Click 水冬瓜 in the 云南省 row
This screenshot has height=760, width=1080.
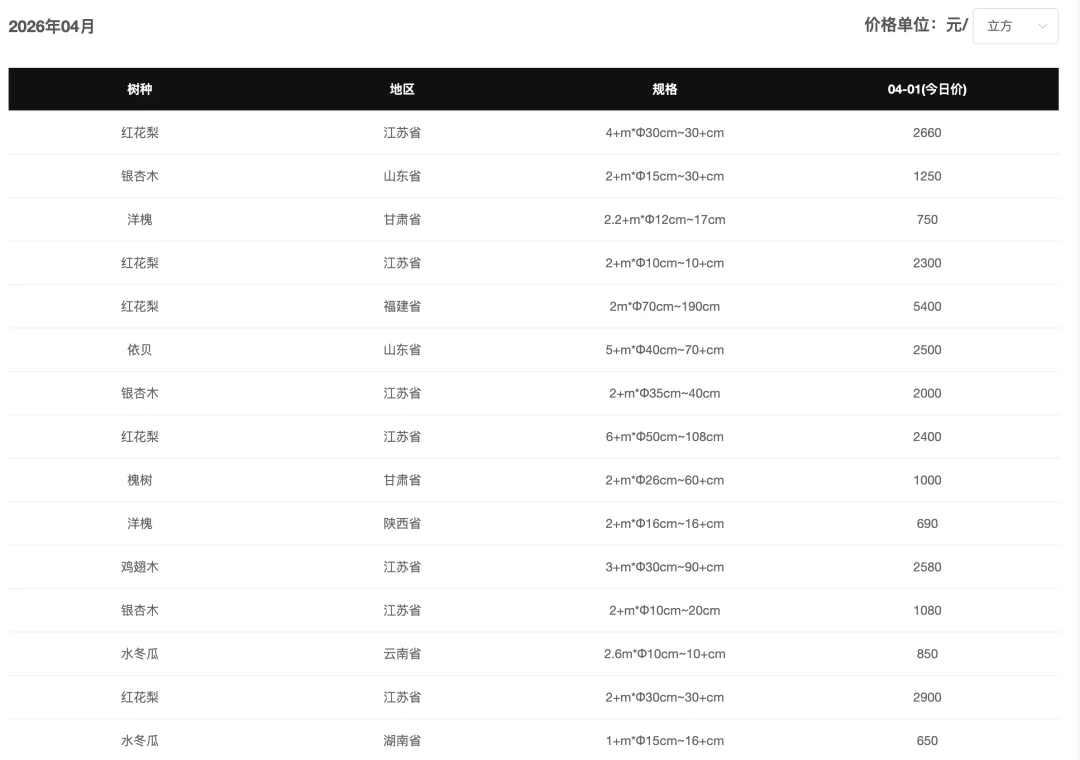(x=139, y=653)
